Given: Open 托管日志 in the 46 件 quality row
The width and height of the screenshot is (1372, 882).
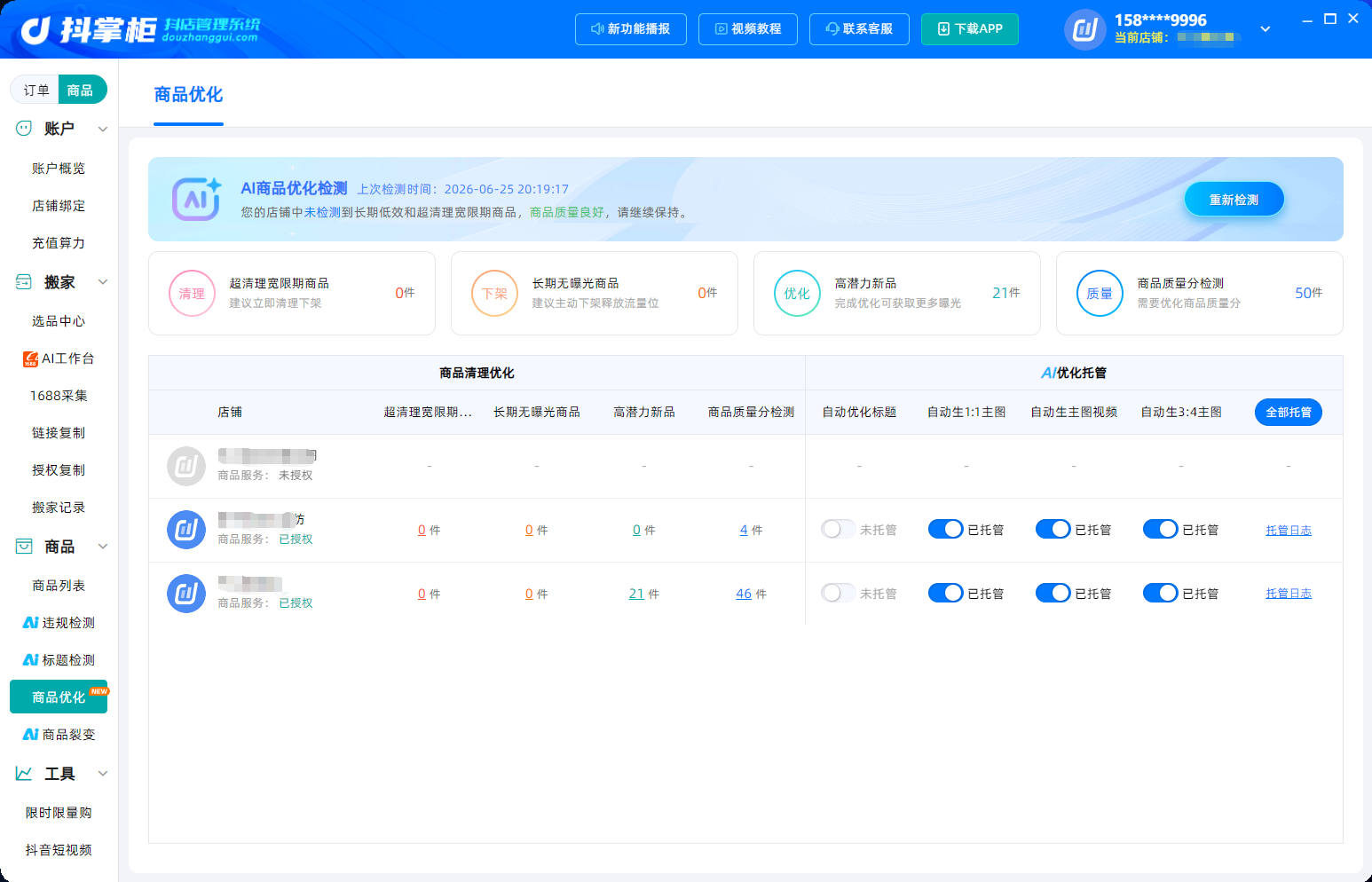Looking at the screenshot, I should (x=1289, y=594).
